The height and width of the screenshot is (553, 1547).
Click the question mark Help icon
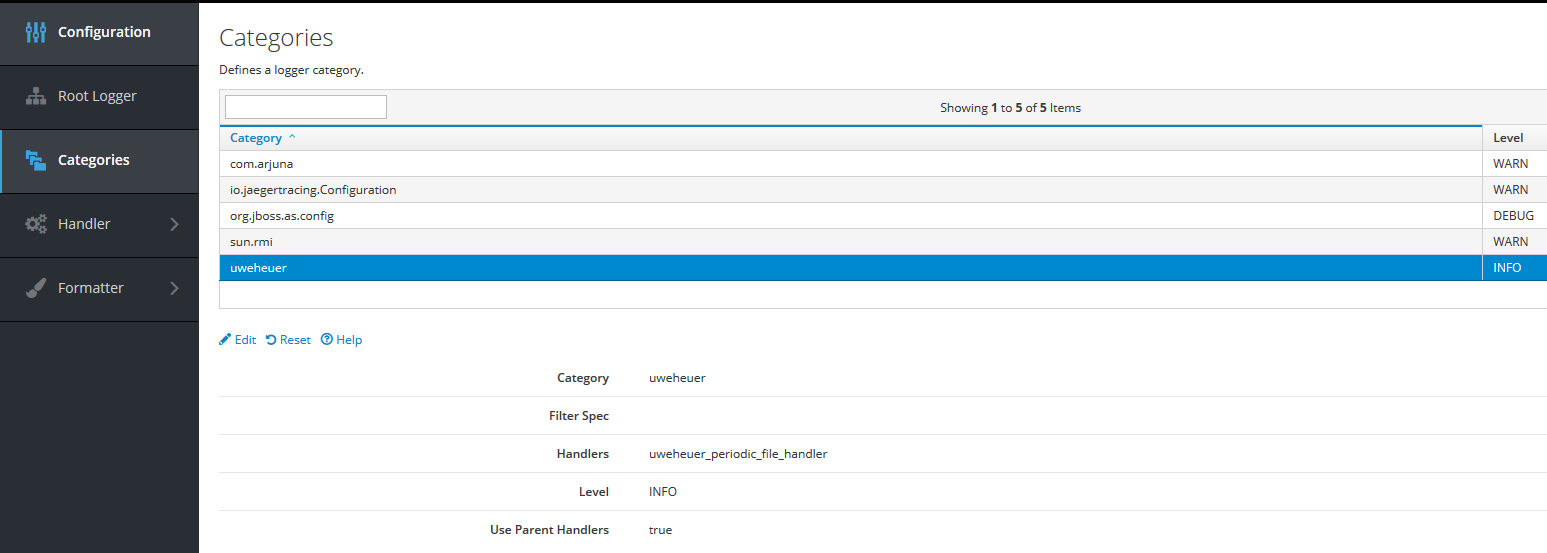(326, 340)
